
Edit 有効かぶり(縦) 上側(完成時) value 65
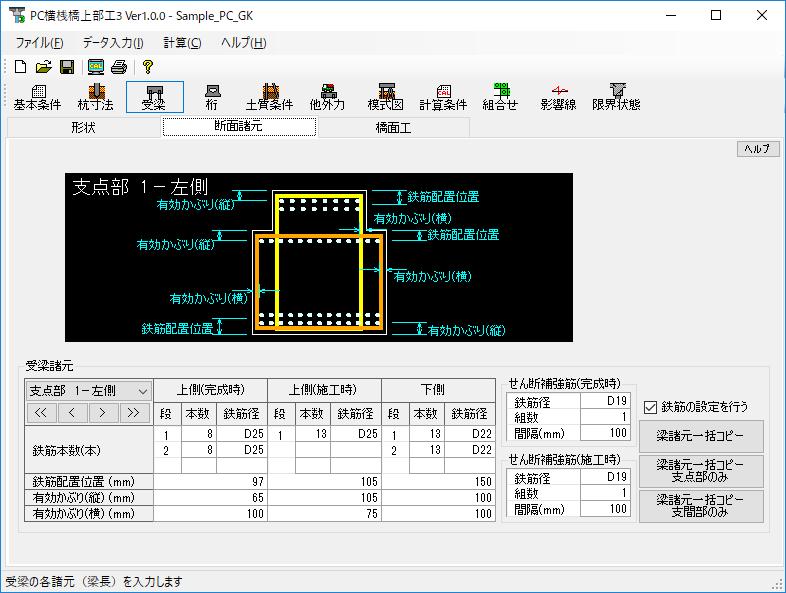click(x=211, y=498)
